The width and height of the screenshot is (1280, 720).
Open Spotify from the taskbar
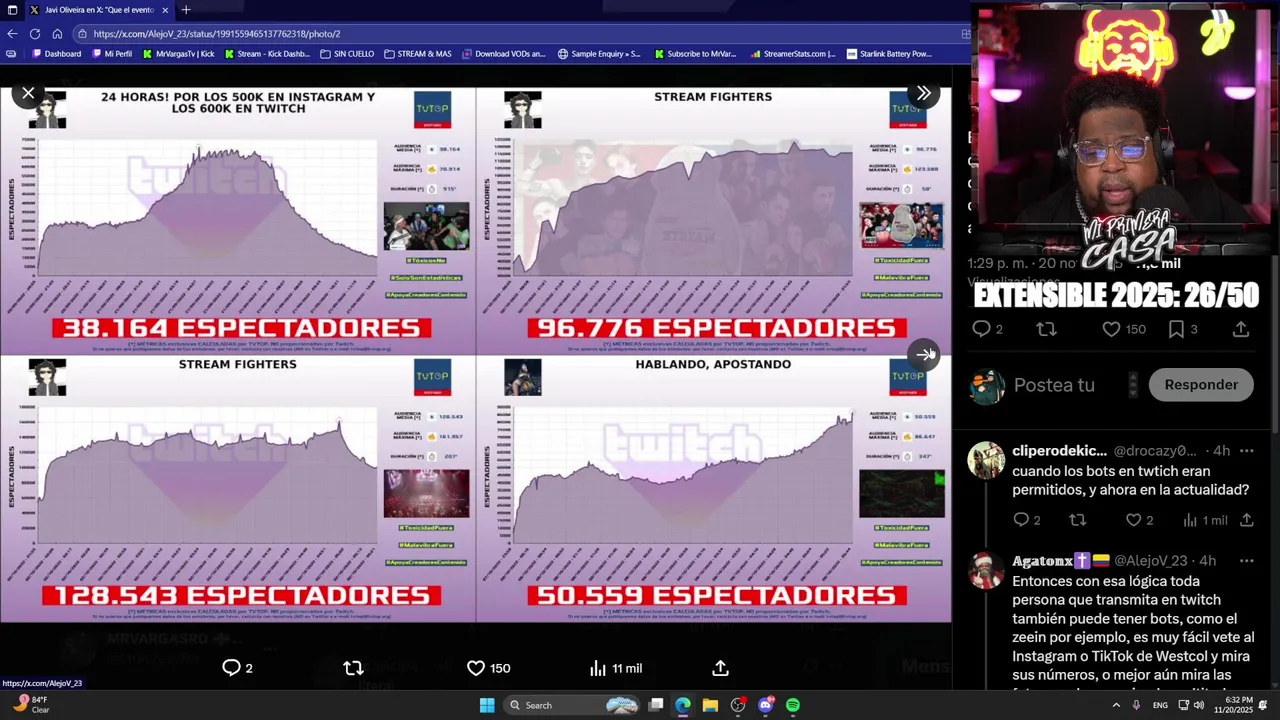click(793, 705)
